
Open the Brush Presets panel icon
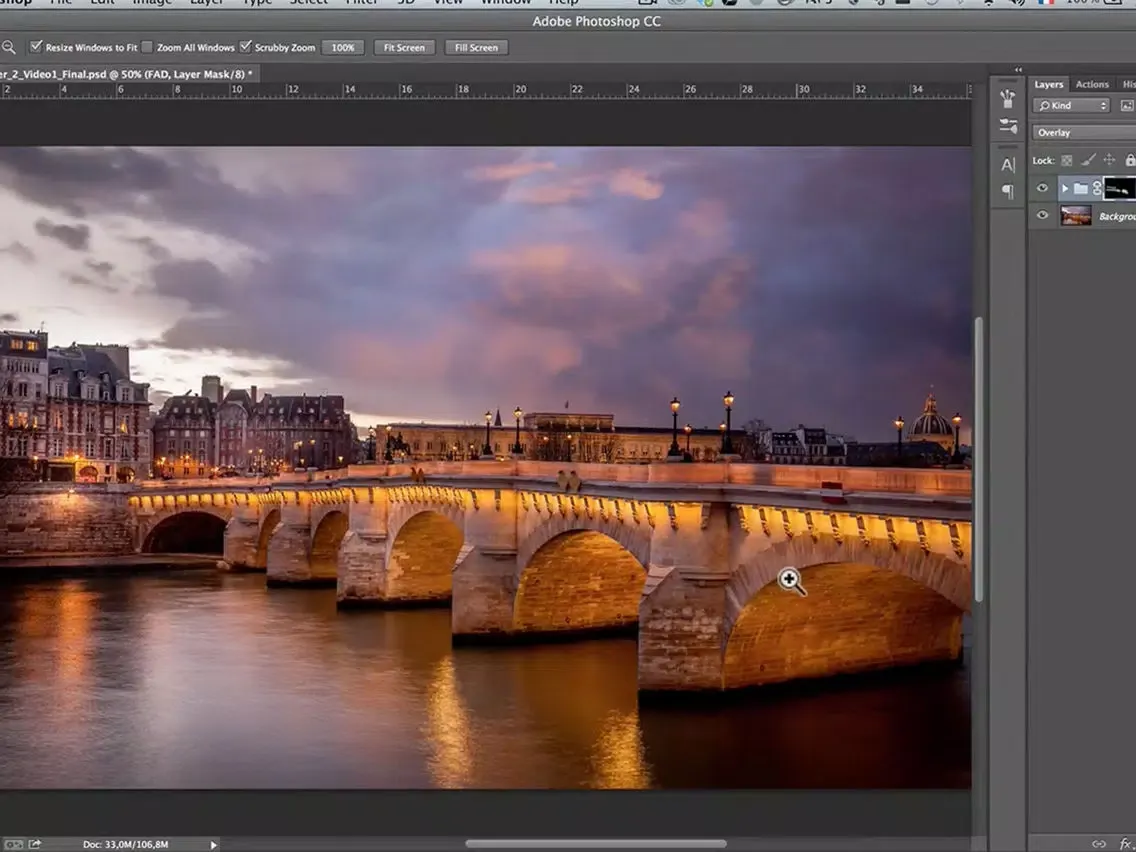pos(1007,99)
